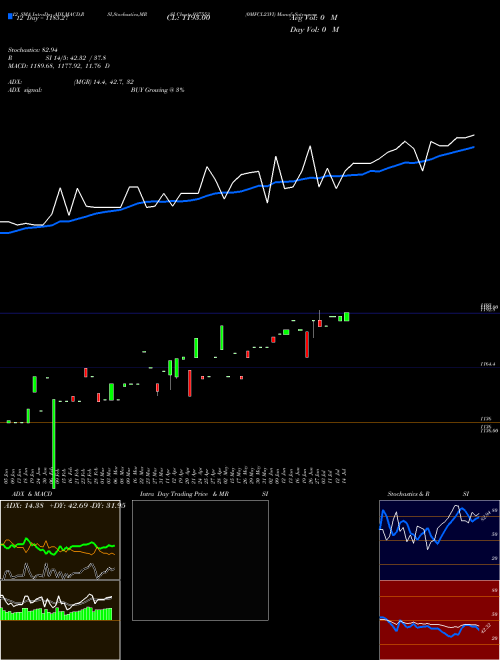Click the 'Stochastics & R' panel title

pos(409,494)
